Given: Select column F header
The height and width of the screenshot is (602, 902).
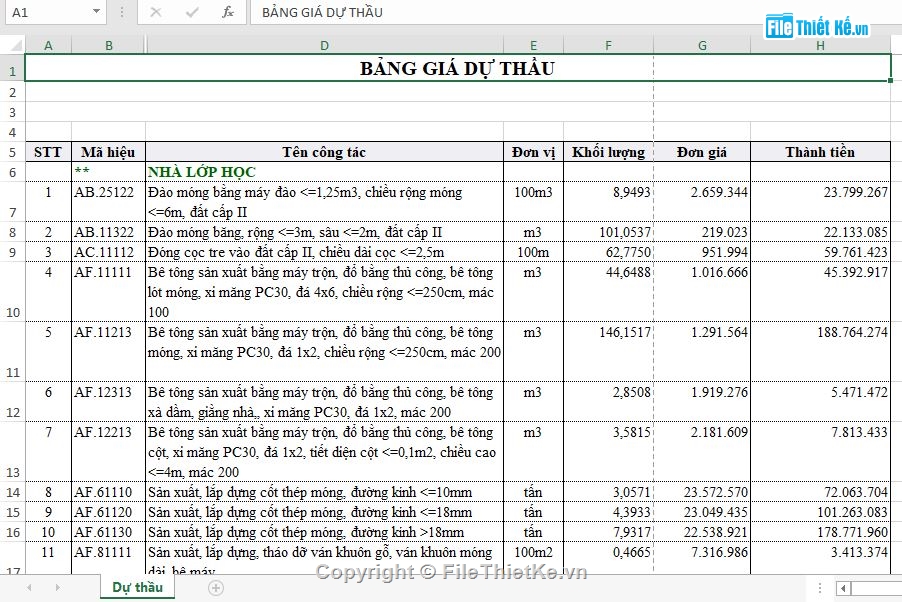Looking at the screenshot, I should (x=609, y=45).
